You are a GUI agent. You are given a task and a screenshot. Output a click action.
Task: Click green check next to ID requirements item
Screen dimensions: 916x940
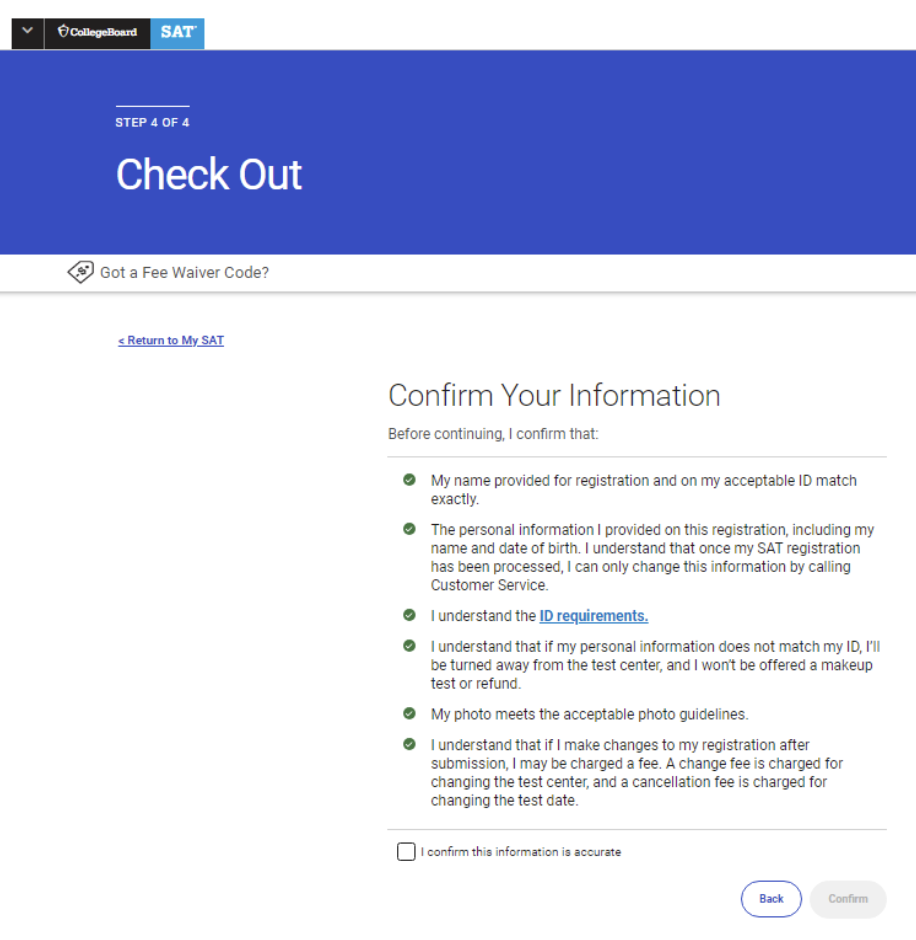[408, 615]
